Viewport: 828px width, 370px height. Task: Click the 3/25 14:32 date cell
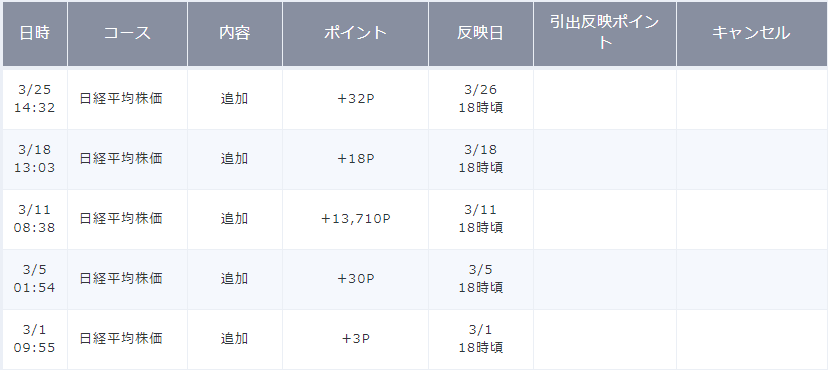coord(35,99)
